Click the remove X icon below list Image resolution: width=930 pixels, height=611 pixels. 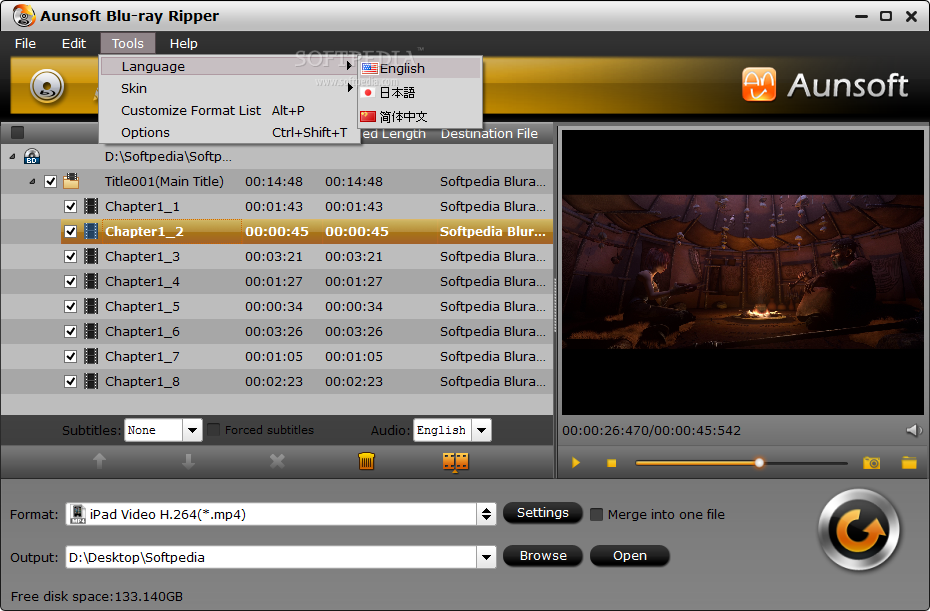tap(277, 461)
